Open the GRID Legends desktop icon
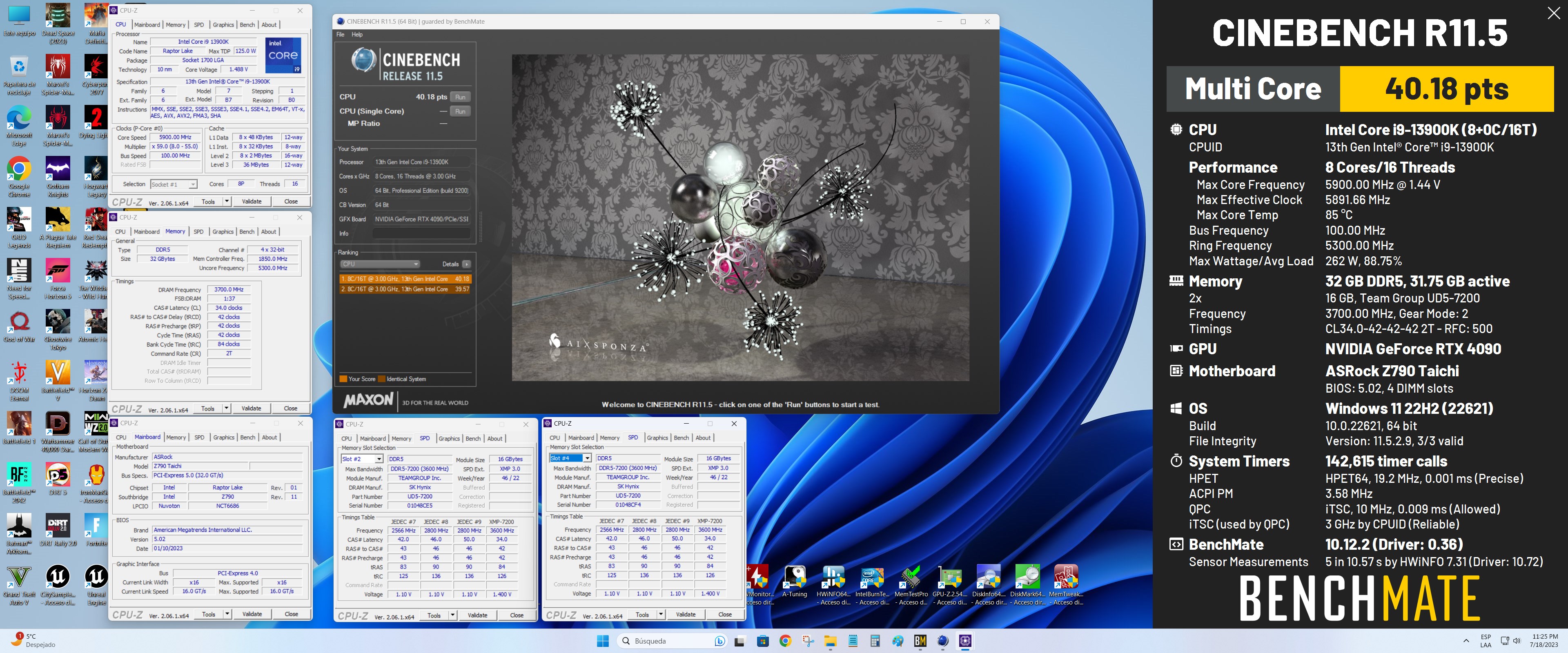Screen dimensions: 1568x653 tap(19, 228)
